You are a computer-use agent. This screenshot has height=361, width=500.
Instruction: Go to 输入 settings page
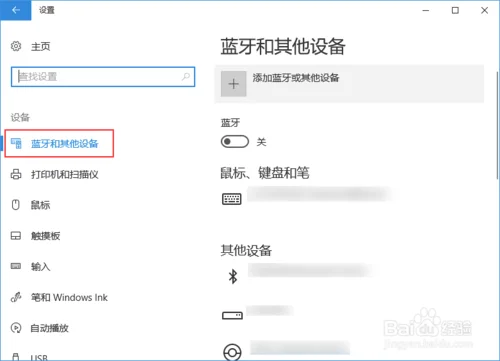(40, 266)
